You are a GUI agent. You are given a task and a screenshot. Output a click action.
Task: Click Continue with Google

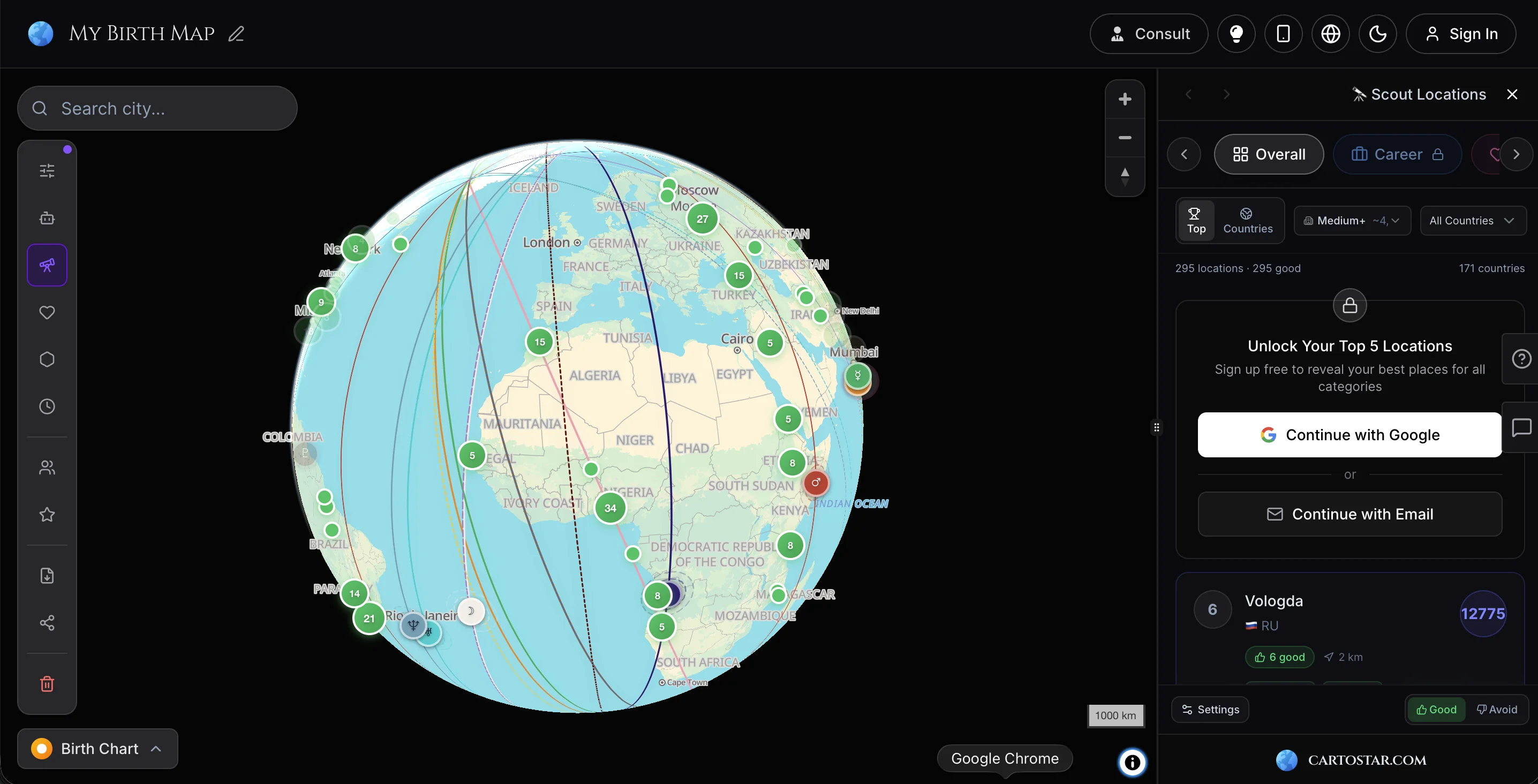coord(1349,435)
